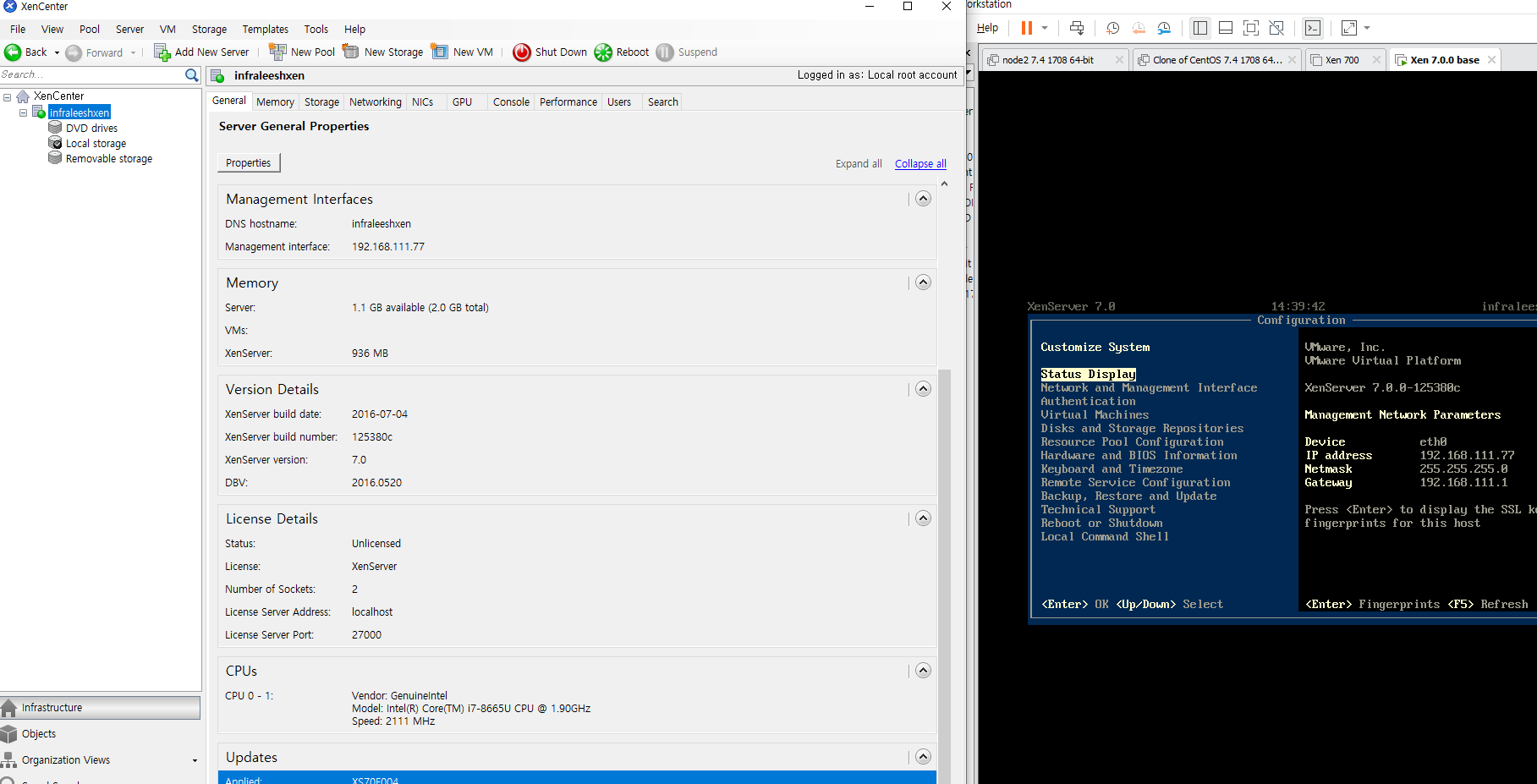Select Organization Views icon

(x=9, y=760)
